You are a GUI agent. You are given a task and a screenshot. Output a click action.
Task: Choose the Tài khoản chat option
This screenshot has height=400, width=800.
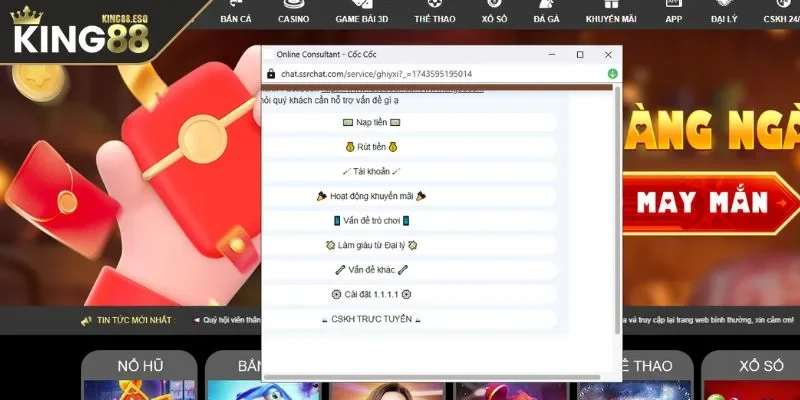pos(371,171)
